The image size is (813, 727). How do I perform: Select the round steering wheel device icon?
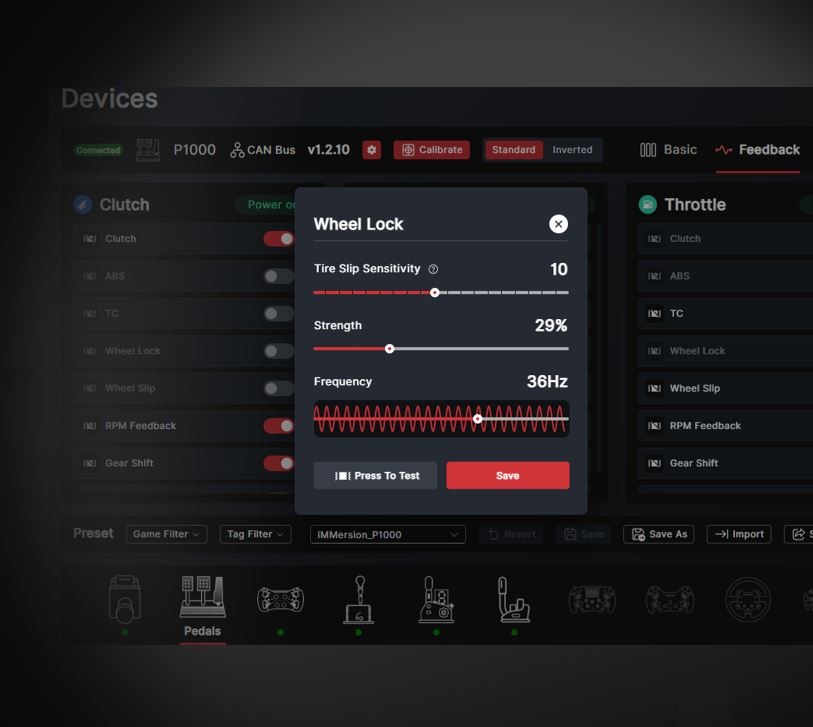[747, 599]
